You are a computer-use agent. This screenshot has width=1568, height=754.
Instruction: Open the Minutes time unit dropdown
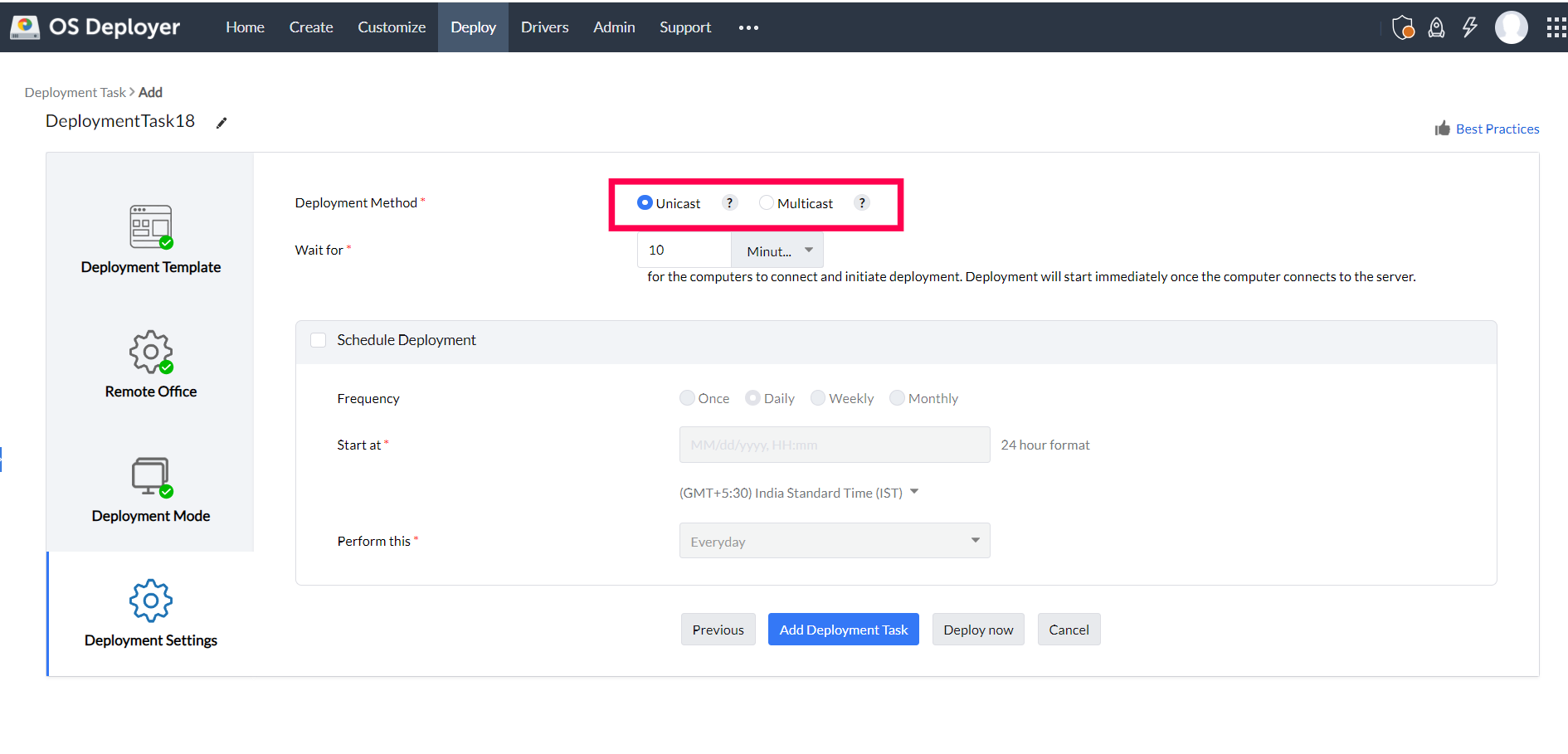point(777,250)
